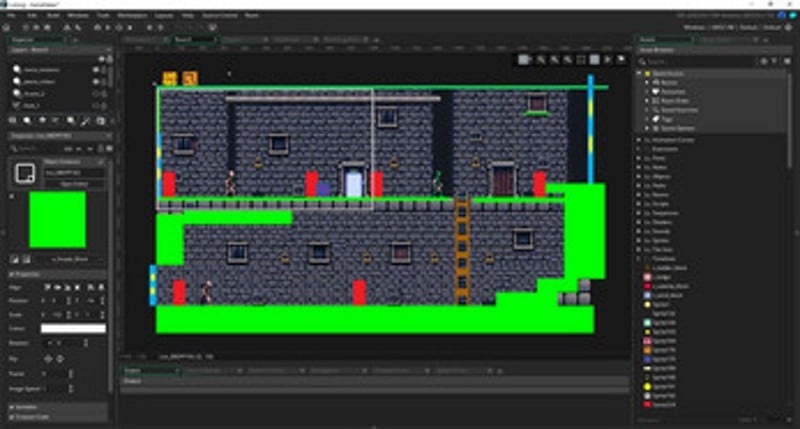Expand the Objects asset folder
Screen dimensions: 800x429
pos(639,176)
